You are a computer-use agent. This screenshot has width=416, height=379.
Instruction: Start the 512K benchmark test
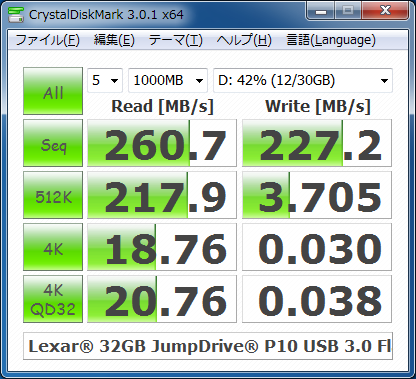(x=53, y=195)
